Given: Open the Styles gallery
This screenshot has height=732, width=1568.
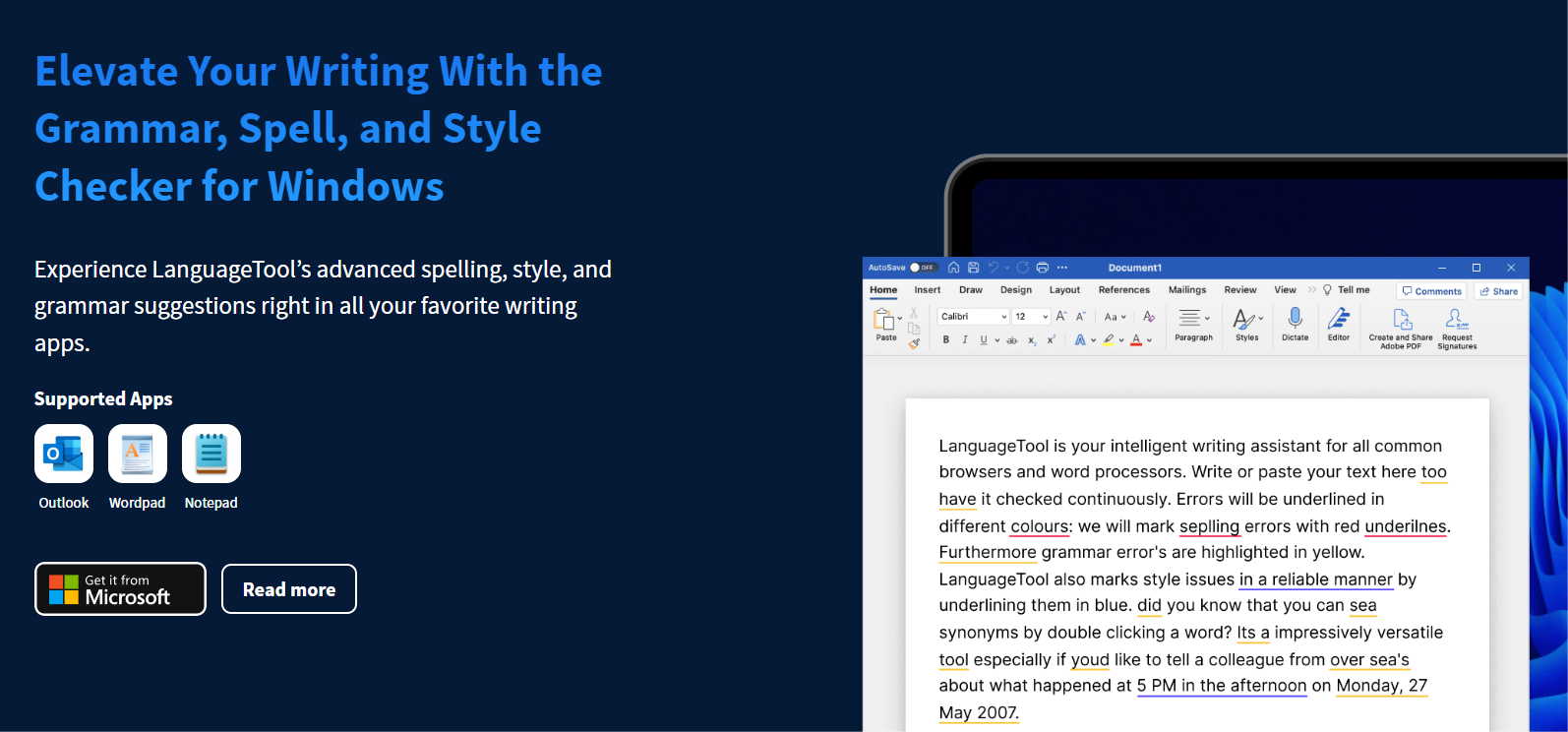Looking at the screenshot, I should 1247,325.
